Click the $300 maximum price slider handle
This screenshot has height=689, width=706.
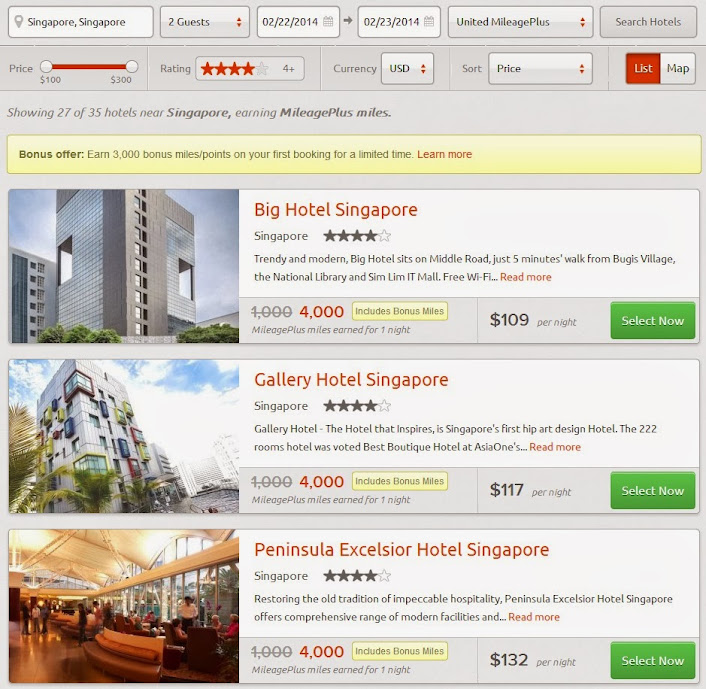click(x=132, y=67)
